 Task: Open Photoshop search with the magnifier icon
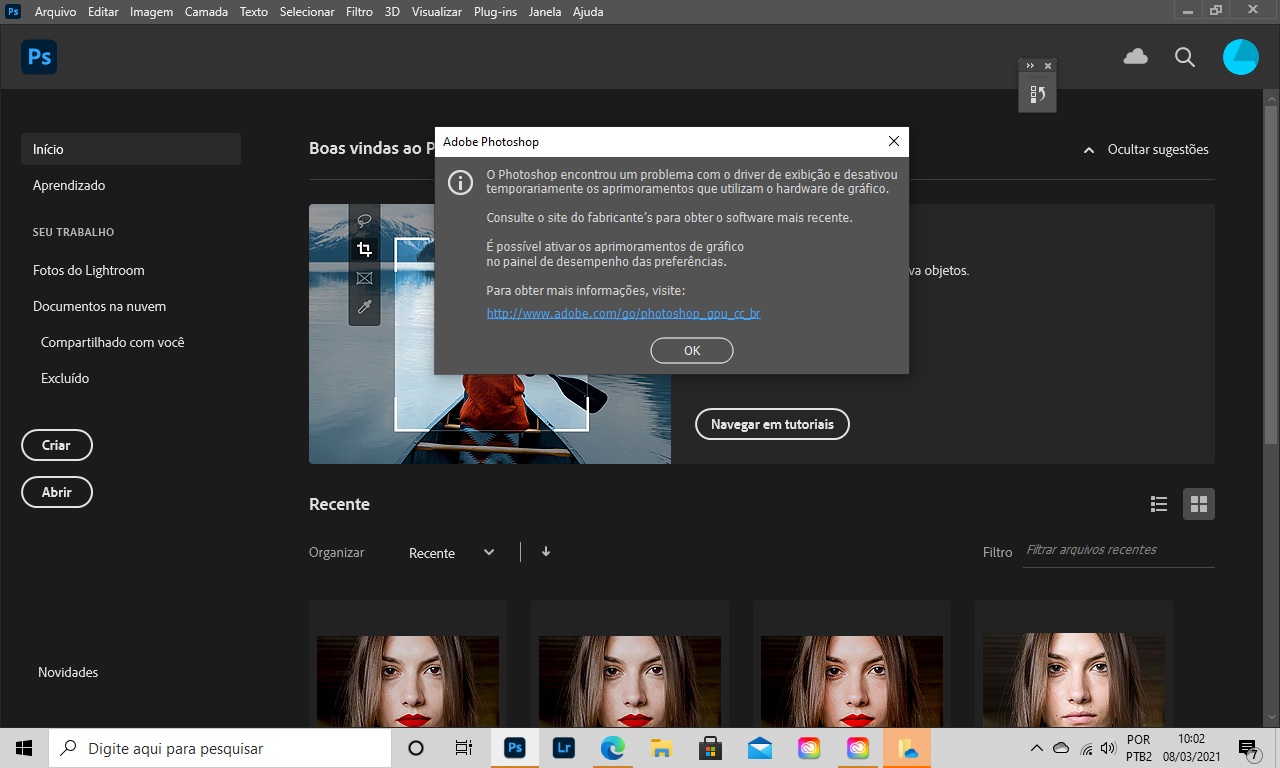[x=1185, y=57]
